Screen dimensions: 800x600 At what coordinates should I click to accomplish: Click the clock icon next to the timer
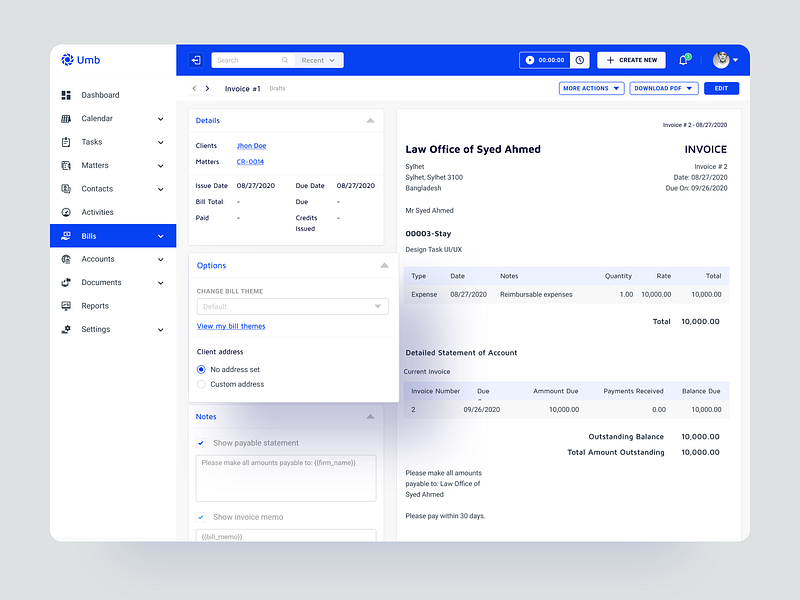(x=578, y=60)
